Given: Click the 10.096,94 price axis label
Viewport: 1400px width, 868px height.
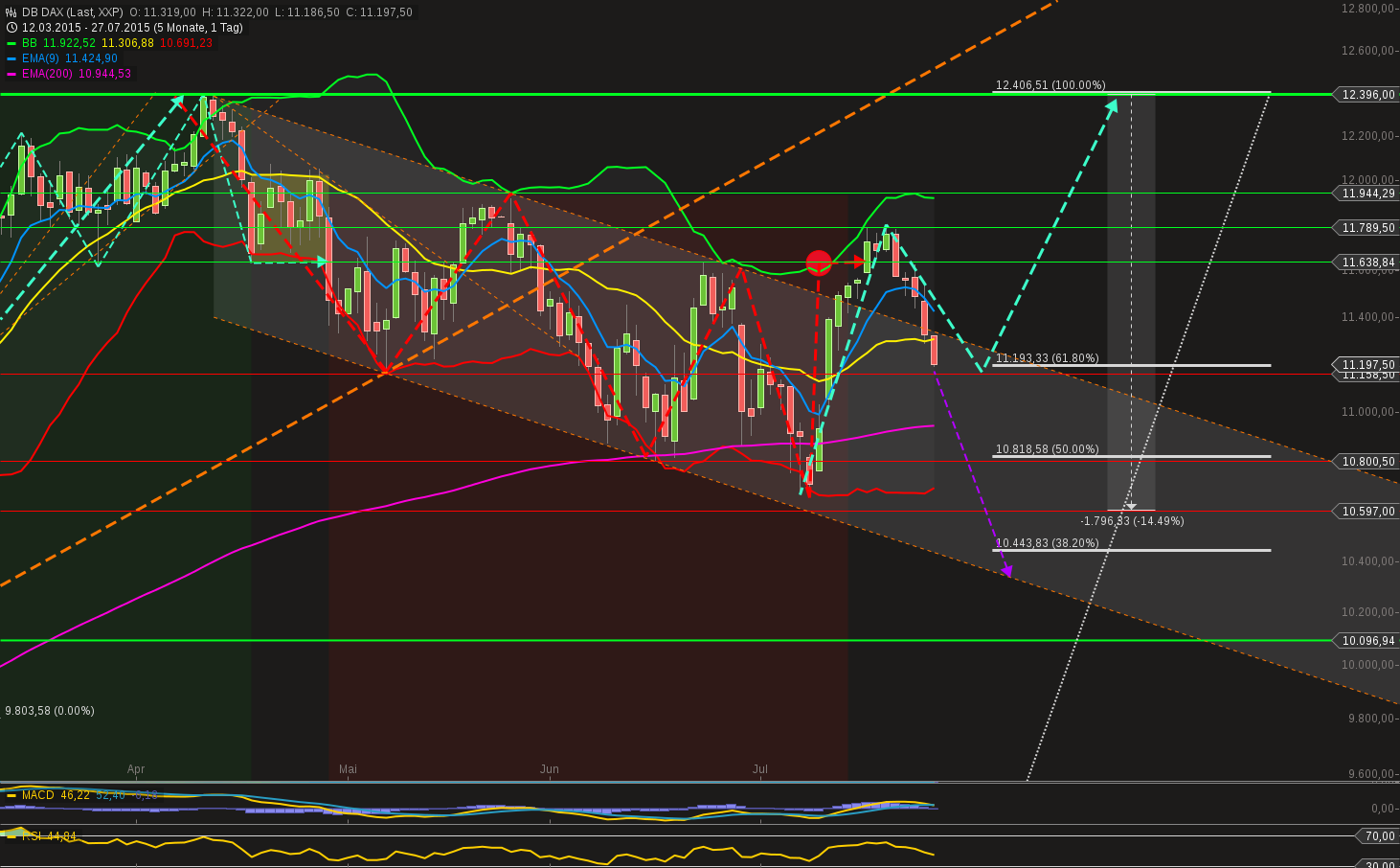Looking at the screenshot, I should pos(1367,641).
